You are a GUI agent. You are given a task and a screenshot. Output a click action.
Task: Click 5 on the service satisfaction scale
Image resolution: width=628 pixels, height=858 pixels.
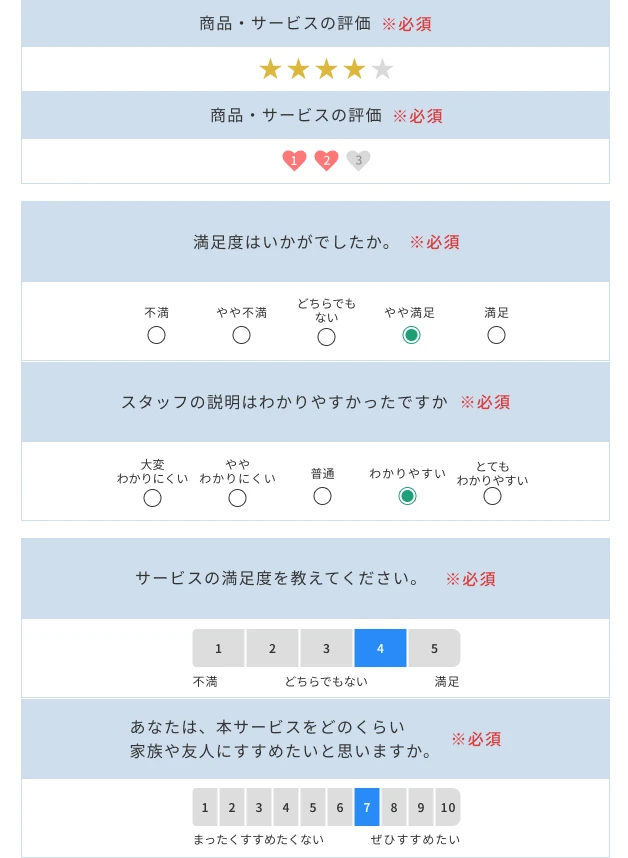(434, 648)
